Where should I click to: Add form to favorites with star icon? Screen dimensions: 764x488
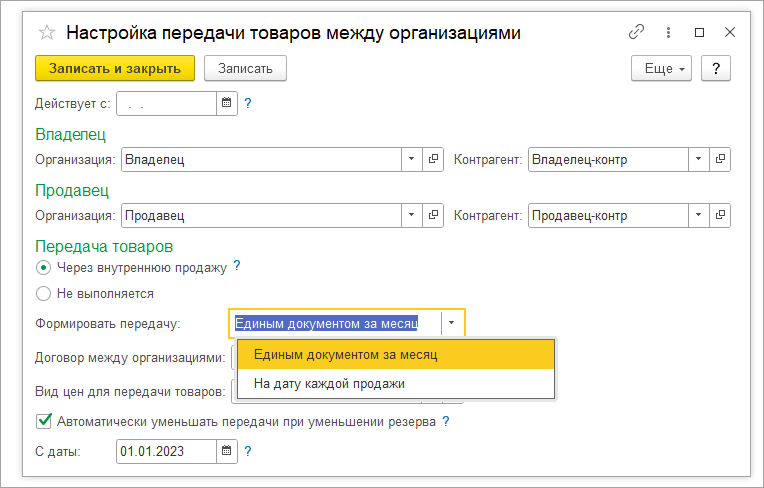(46, 33)
